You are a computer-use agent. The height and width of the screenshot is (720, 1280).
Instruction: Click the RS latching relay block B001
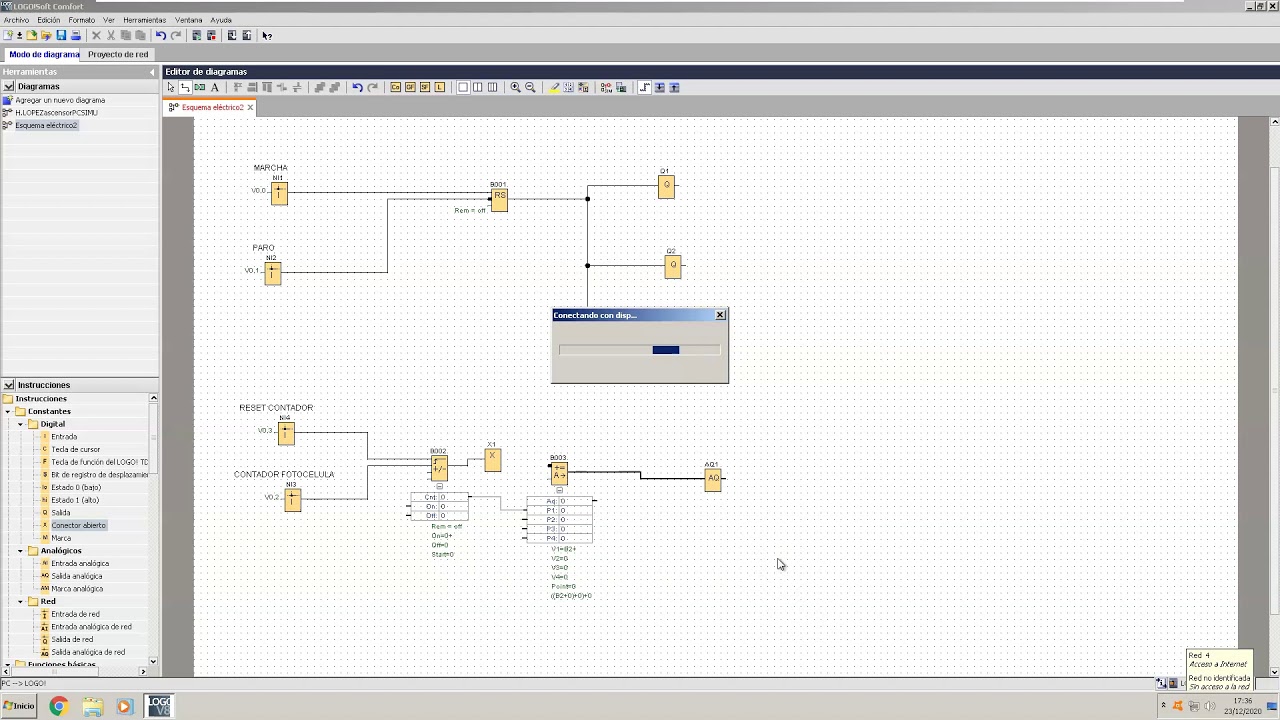pyautogui.click(x=499, y=199)
